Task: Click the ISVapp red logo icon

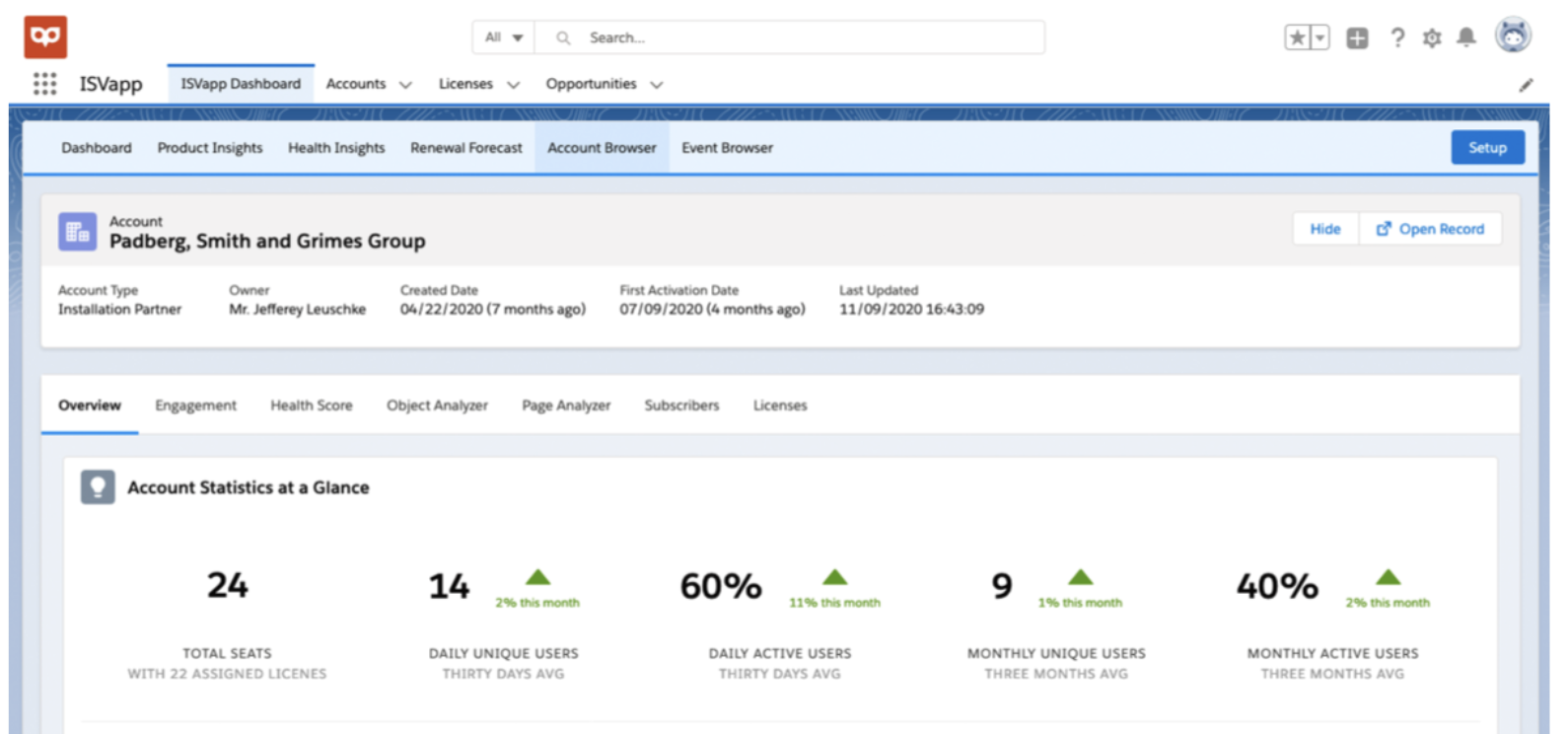Action: click(x=45, y=37)
